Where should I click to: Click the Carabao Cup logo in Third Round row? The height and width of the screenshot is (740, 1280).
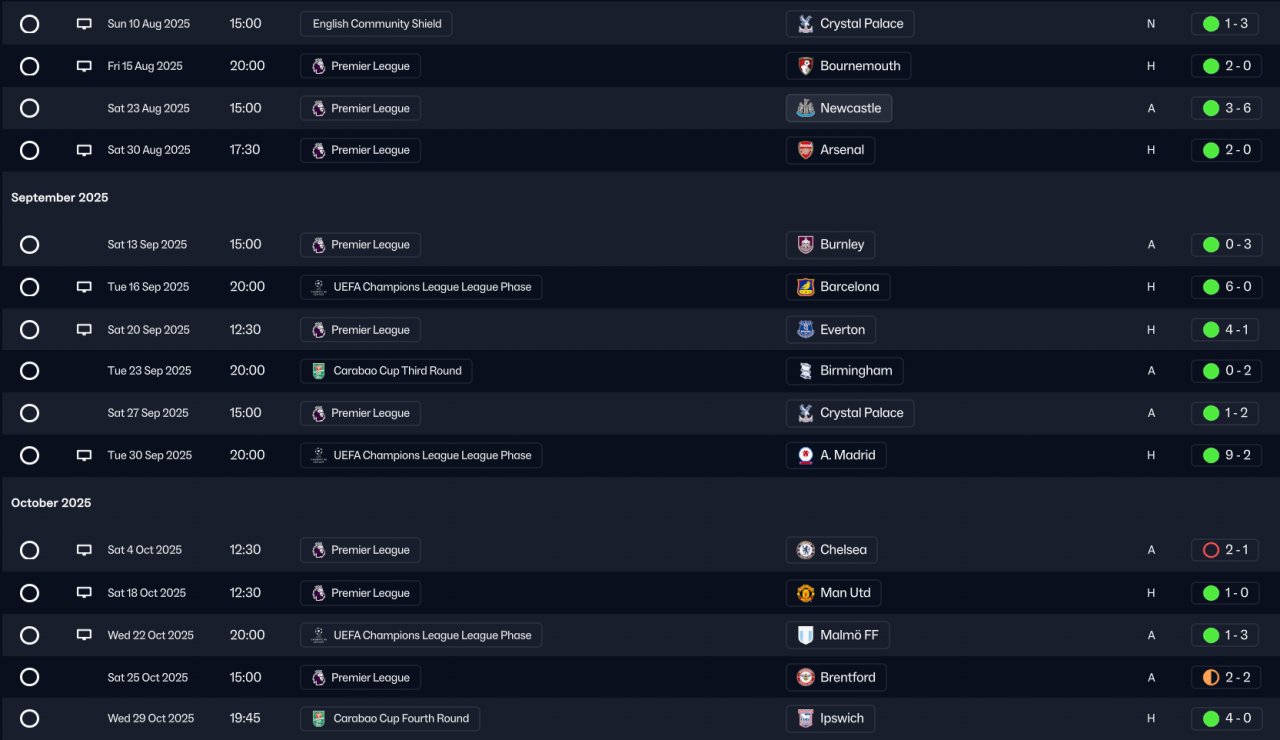point(318,371)
